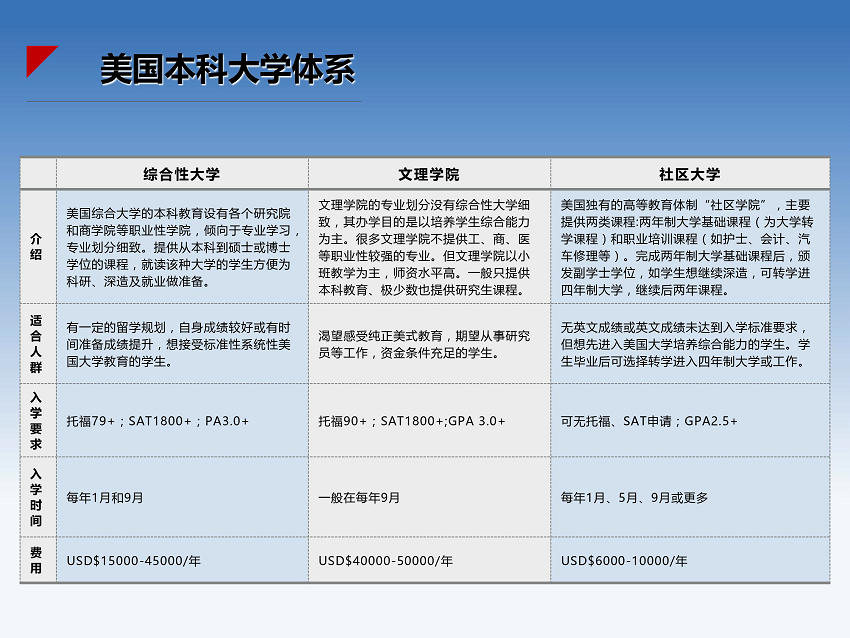Viewport: 850px width, 638px height.
Task: Select the USD$40000-50000/年 cost cell
Action: pos(429,560)
